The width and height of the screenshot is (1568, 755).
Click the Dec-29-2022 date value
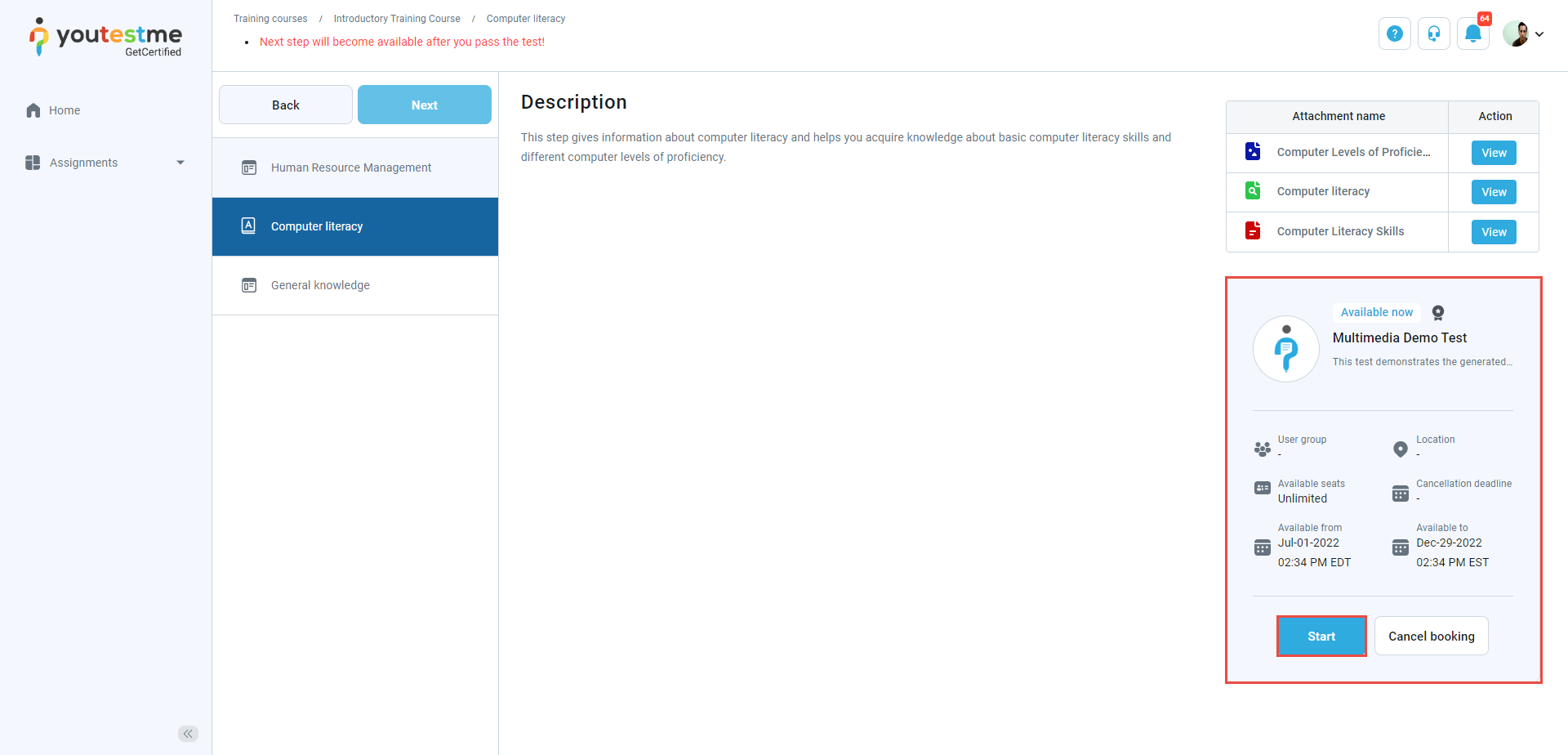point(1449,543)
